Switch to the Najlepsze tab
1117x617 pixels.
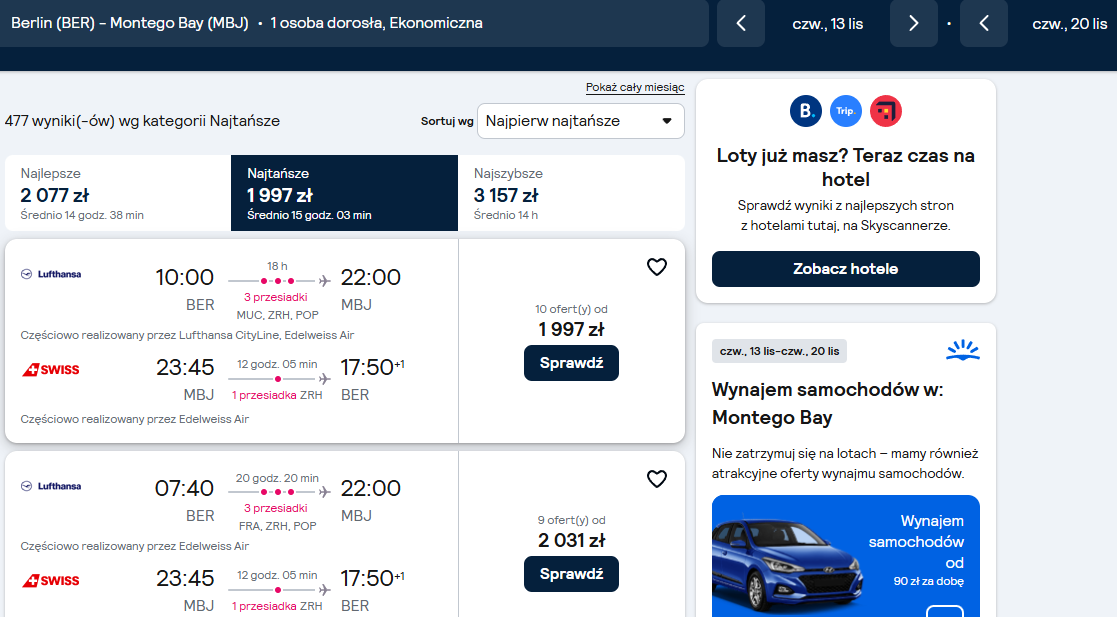tap(118, 193)
